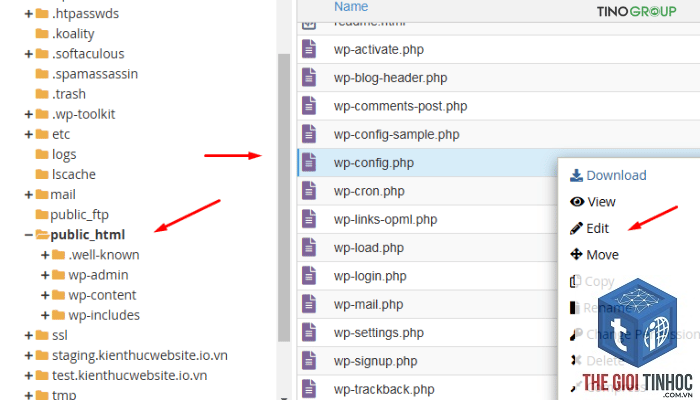Expand the mail folder
Image resolution: width=700 pixels, height=400 pixels.
click(29, 195)
